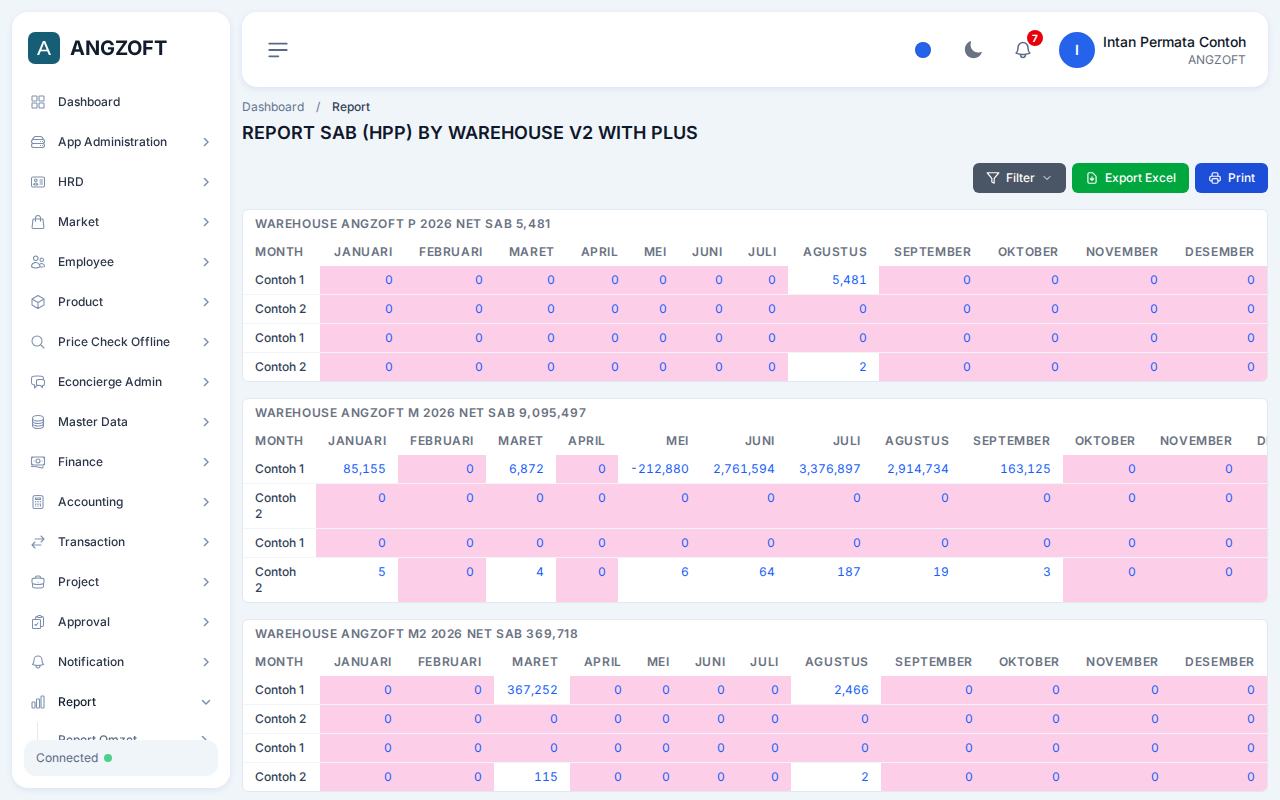The image size is (1280, 800).
Task: Click the Econcierge Admin chat icon
Action: pos(38,382)
